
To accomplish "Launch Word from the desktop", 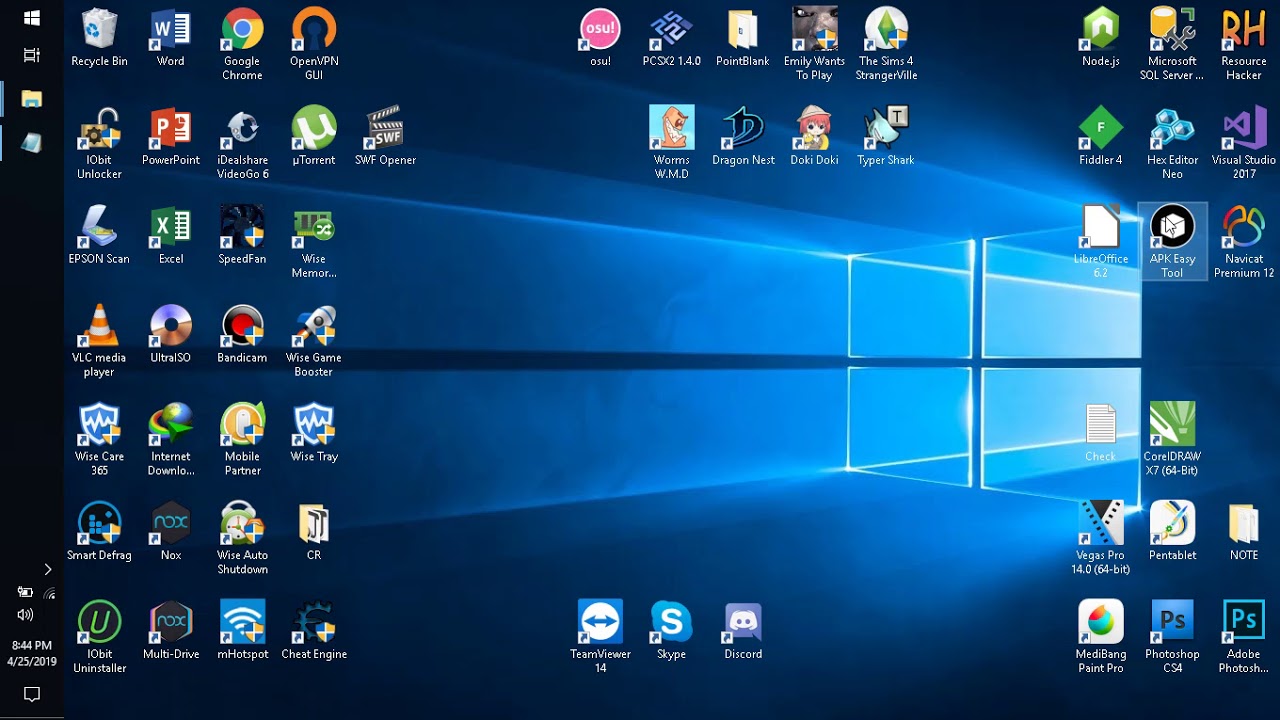I will pyautogui.click(x=171, y=38).
